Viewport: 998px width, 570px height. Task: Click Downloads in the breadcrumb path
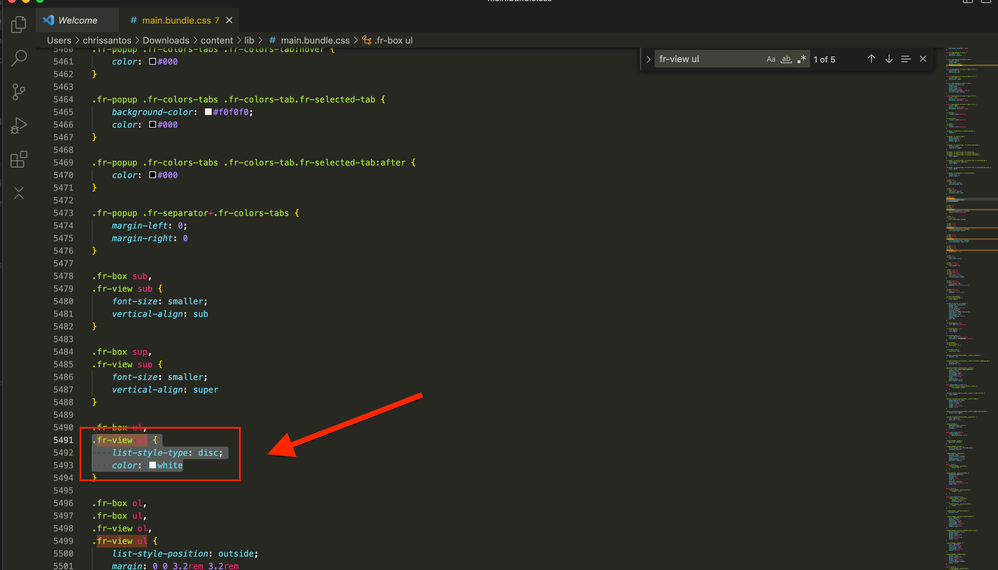165,40
